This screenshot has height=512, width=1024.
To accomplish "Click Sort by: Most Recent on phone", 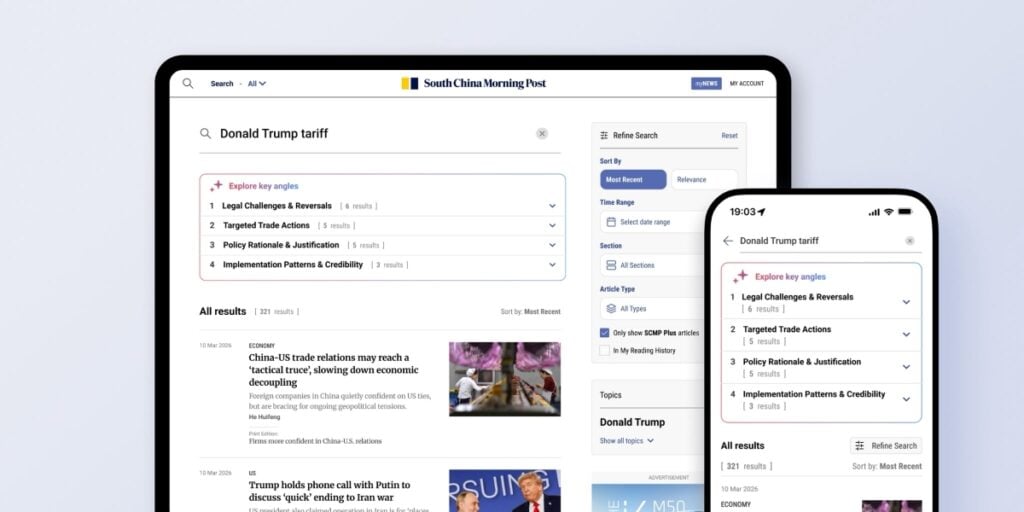I will coord(887,466).
